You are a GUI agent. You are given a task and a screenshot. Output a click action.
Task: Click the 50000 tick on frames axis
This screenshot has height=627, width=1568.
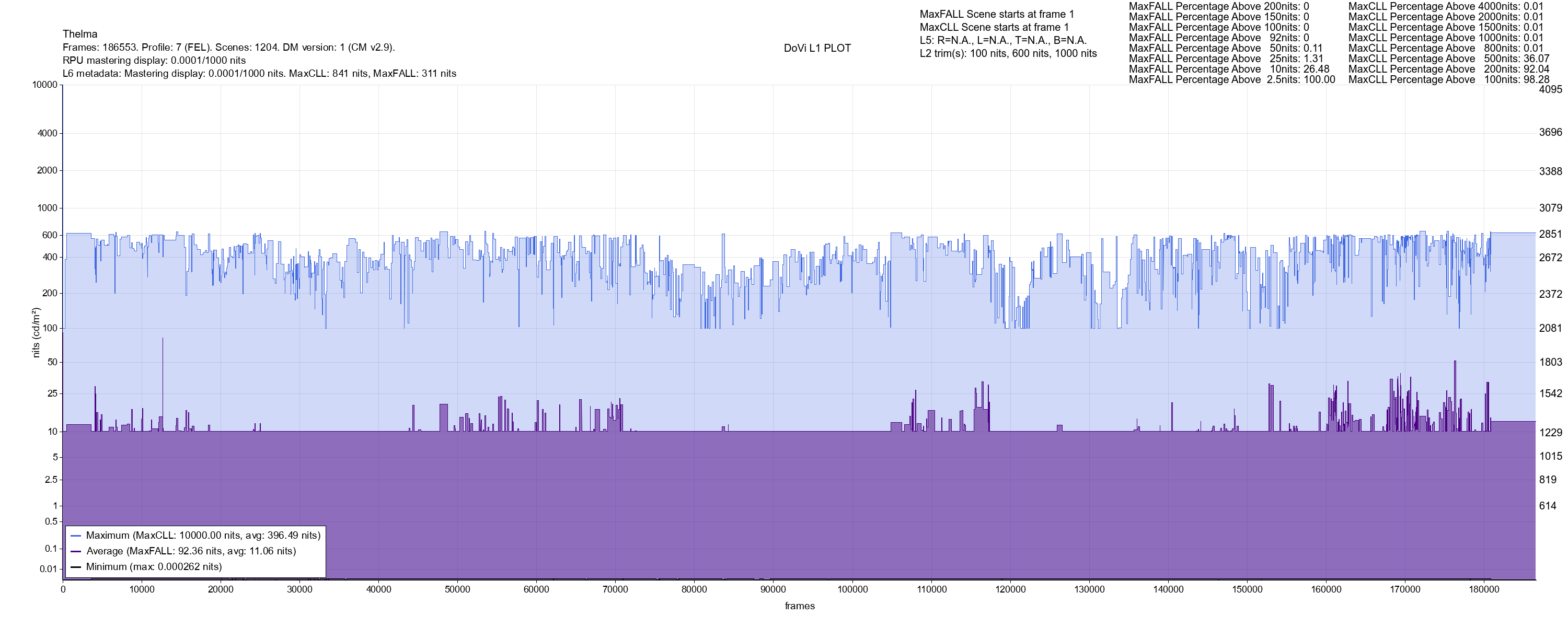tap(458, 590)
